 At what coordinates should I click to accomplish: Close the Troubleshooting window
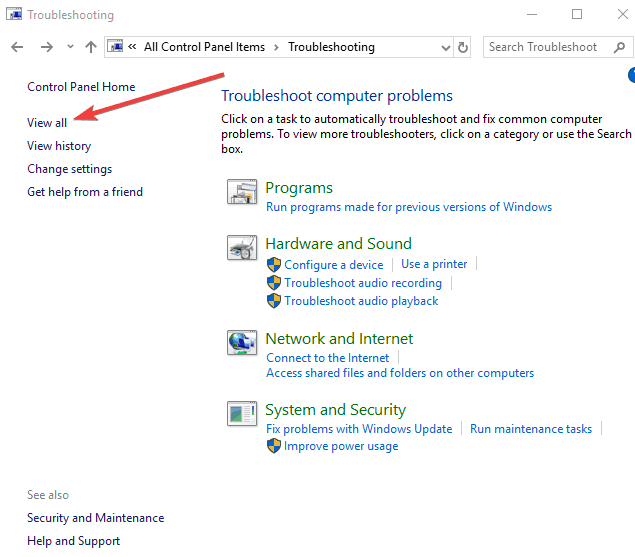click(x=622, y=15)
